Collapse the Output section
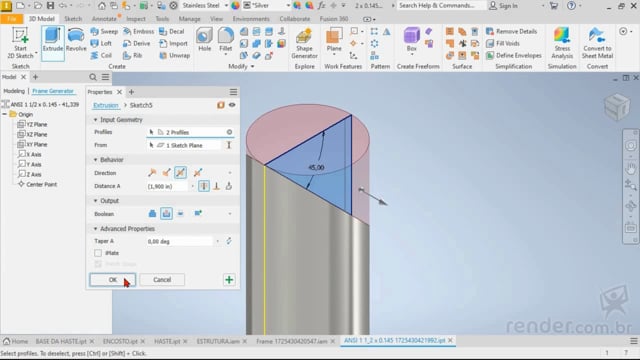 (x=95, y=201)
